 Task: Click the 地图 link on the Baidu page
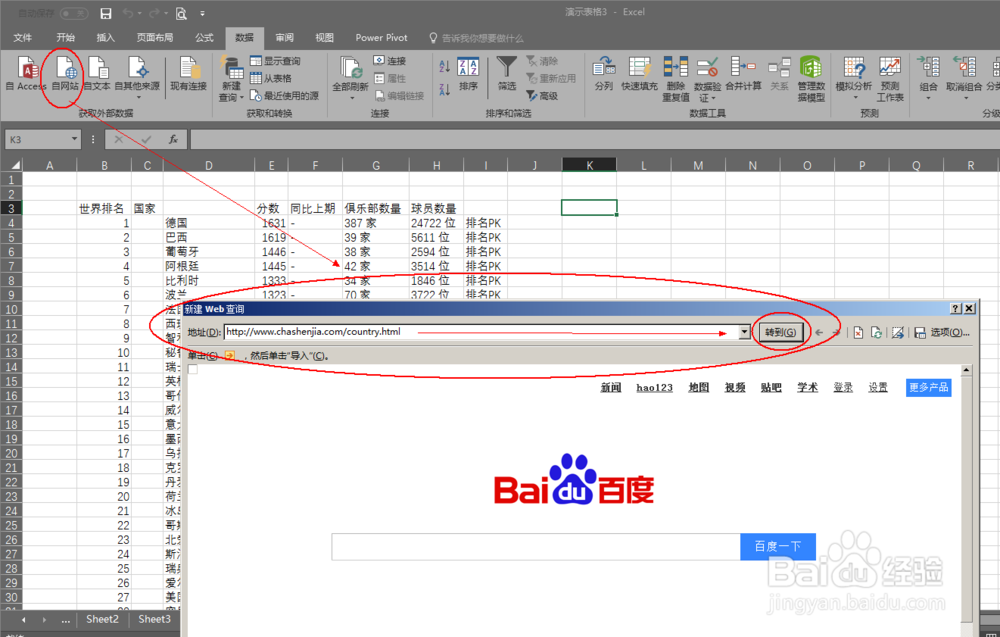pos(698,387)
